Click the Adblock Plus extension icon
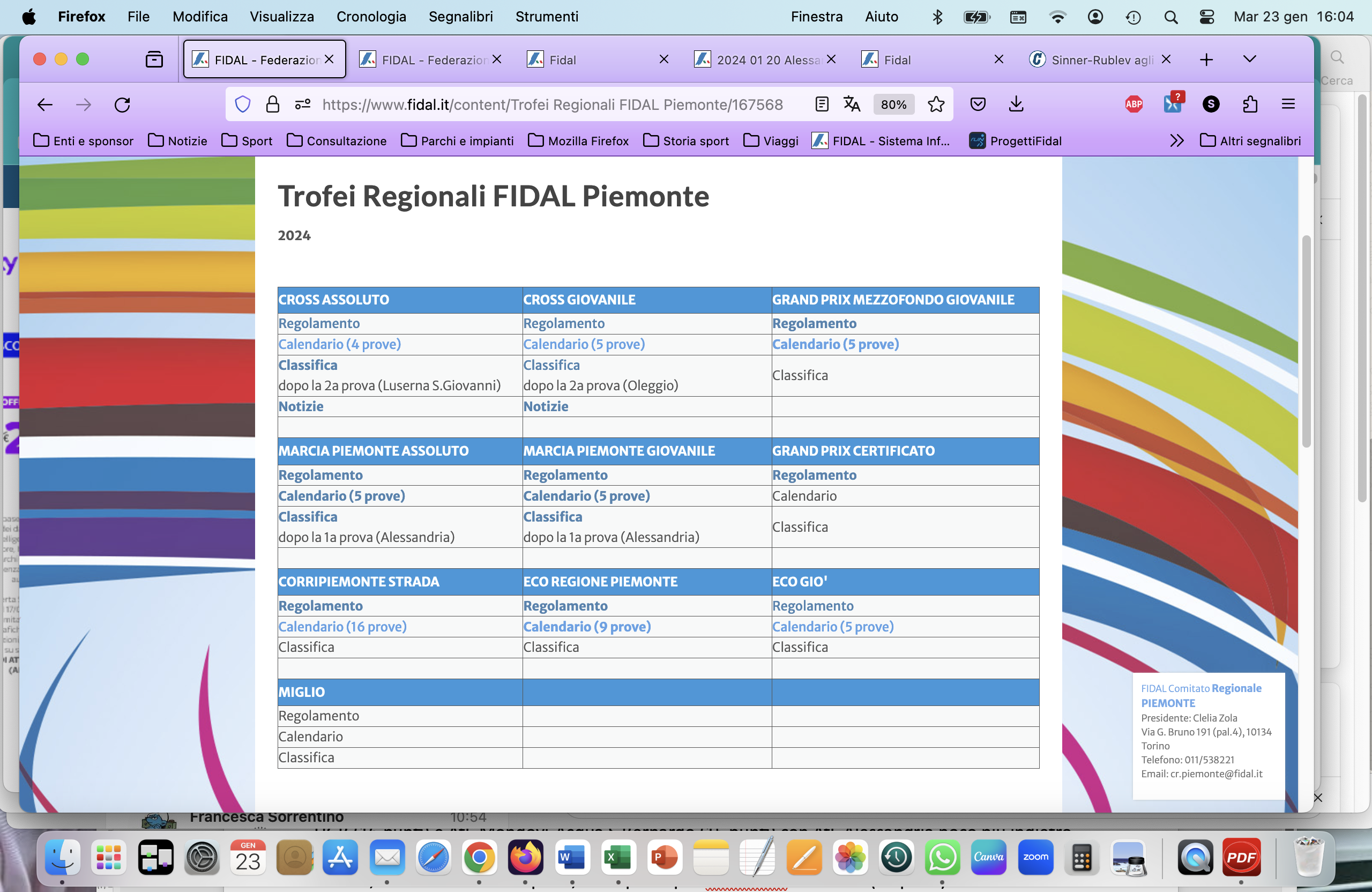Screen dimensions: 1372x892 coord(1134,105)
